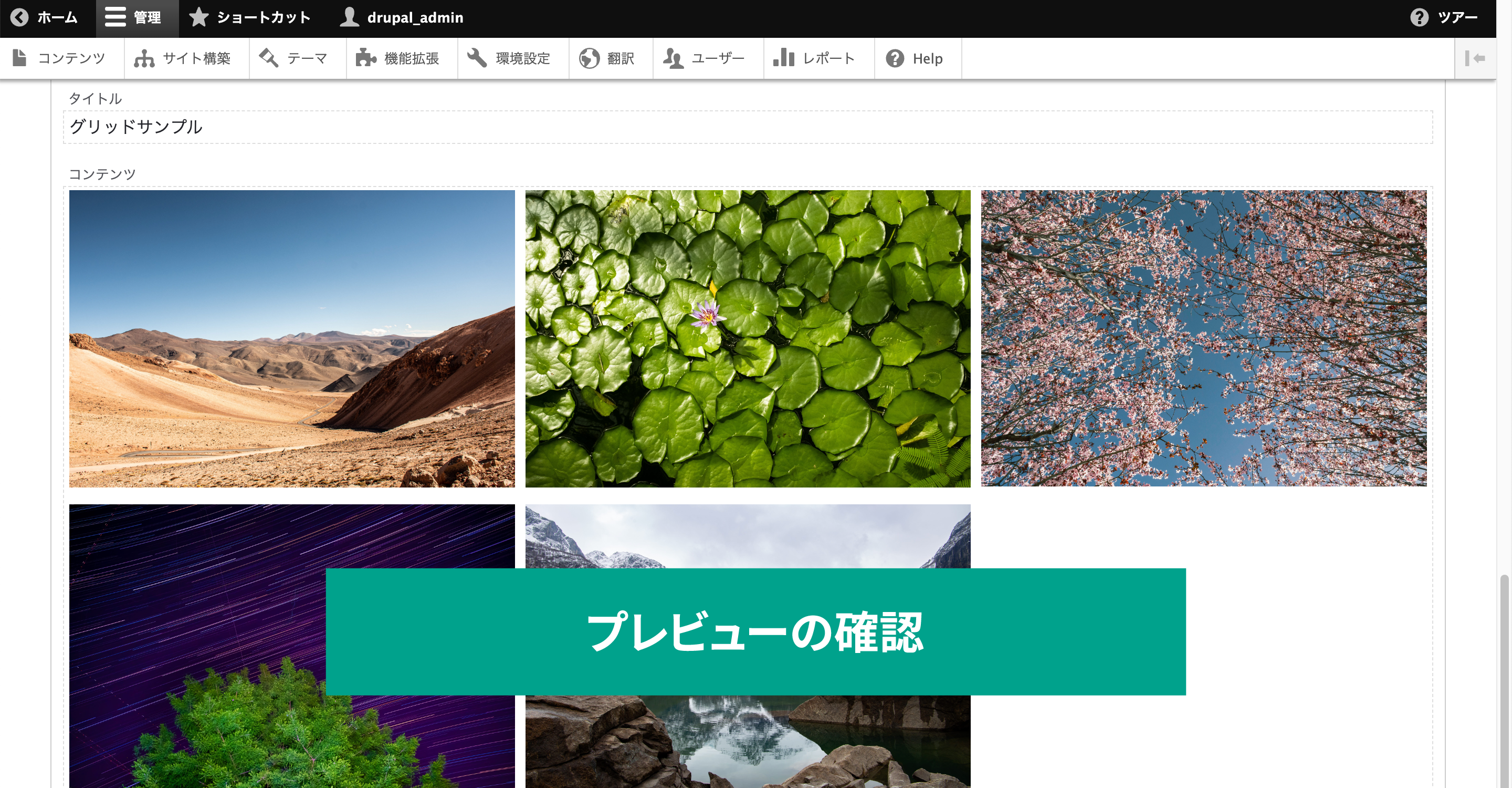Select the star trails night image
The width and height of the screenshot is (1512, 788).
point(292,646)
